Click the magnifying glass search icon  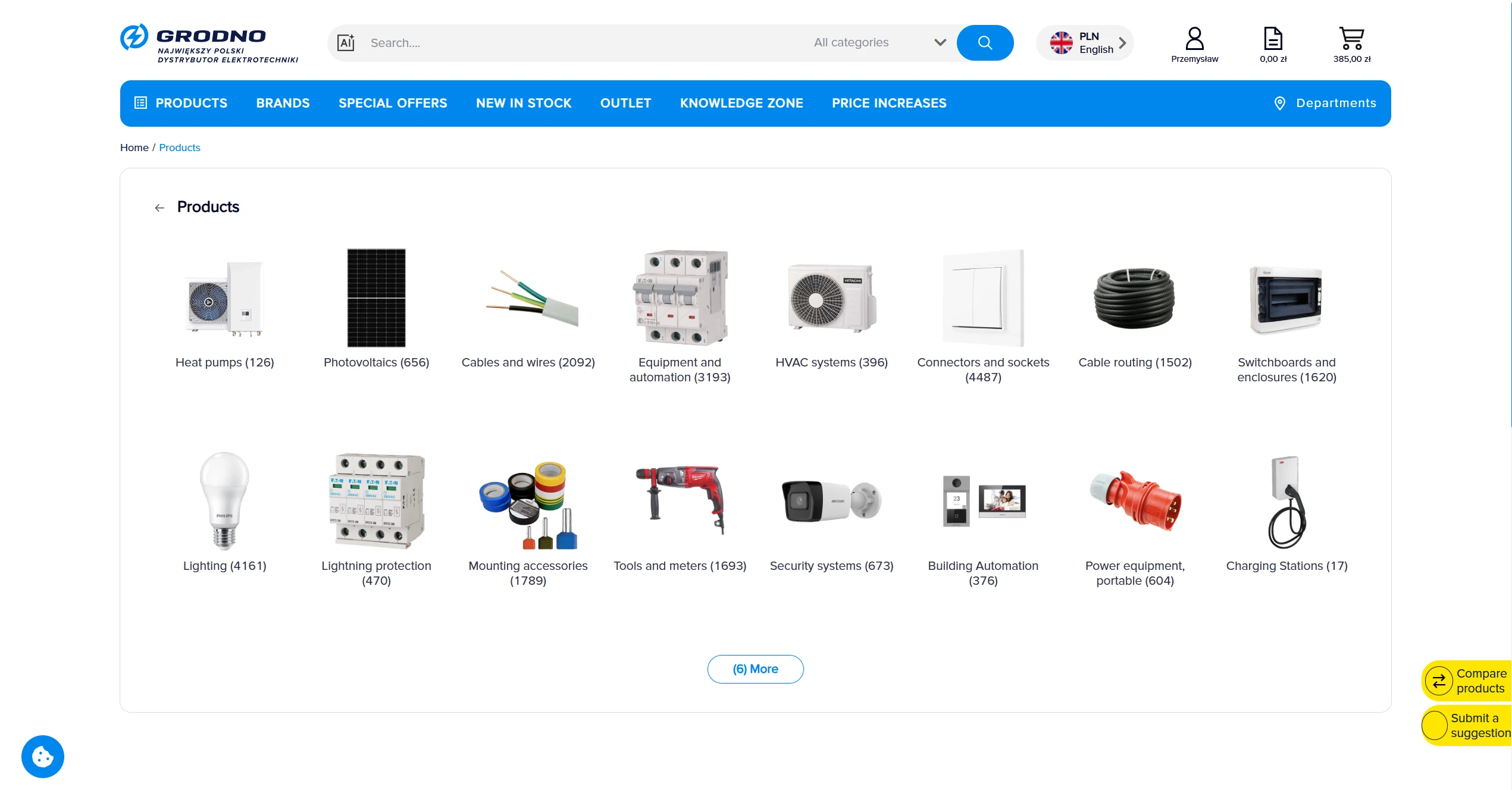(984, 42)
